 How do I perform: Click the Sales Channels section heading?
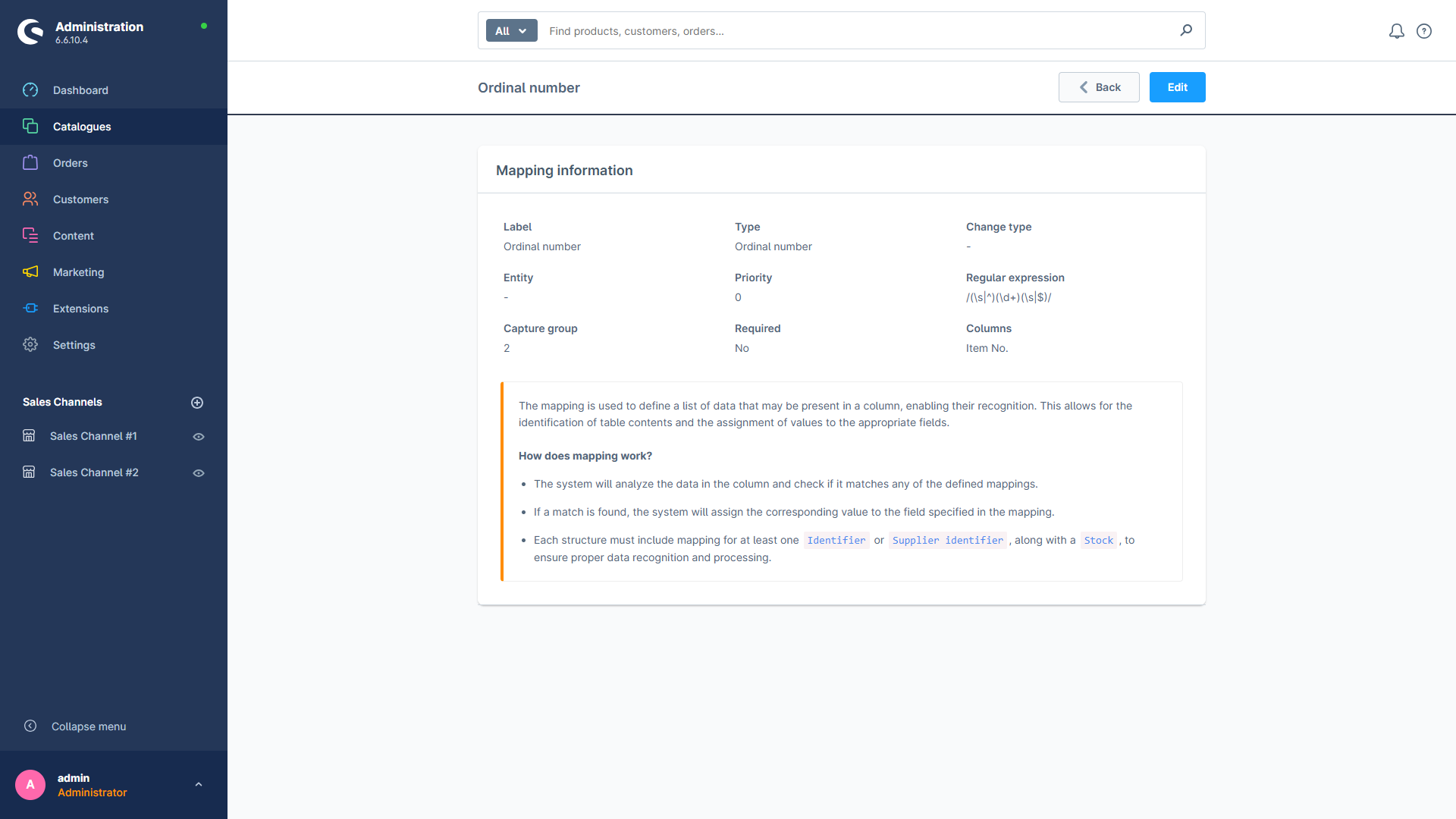tap(62, 402)
